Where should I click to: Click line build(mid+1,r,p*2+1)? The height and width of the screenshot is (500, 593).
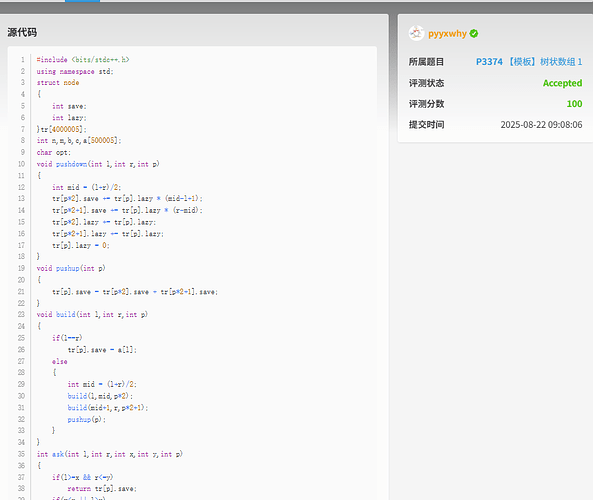point(108,408)
